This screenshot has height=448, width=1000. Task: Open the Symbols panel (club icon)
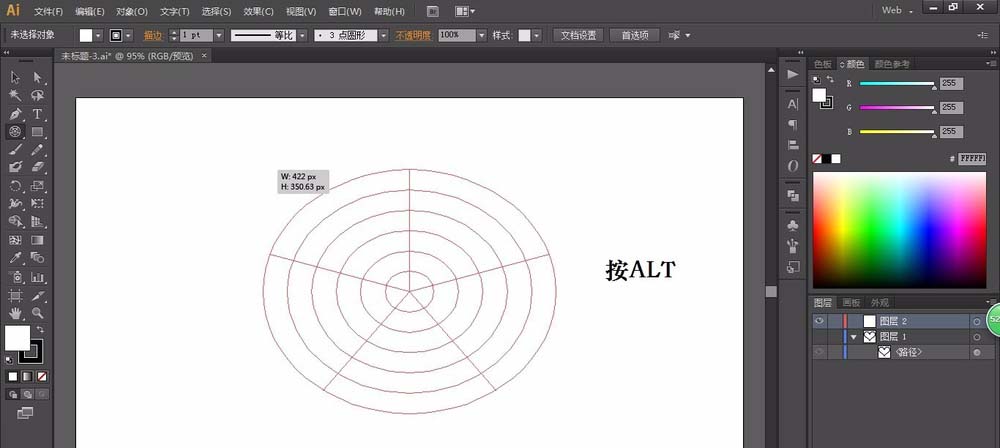(793, 225)
